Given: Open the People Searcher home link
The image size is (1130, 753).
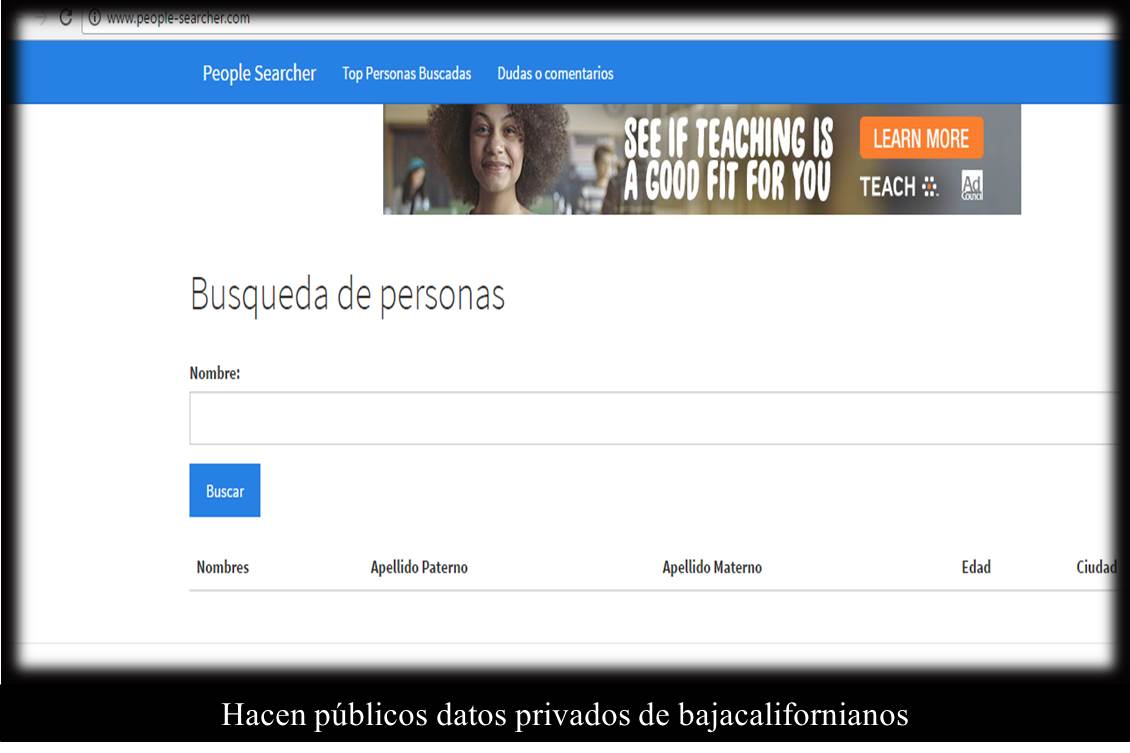Looking at the screenshot, I should tap(259, 73).
